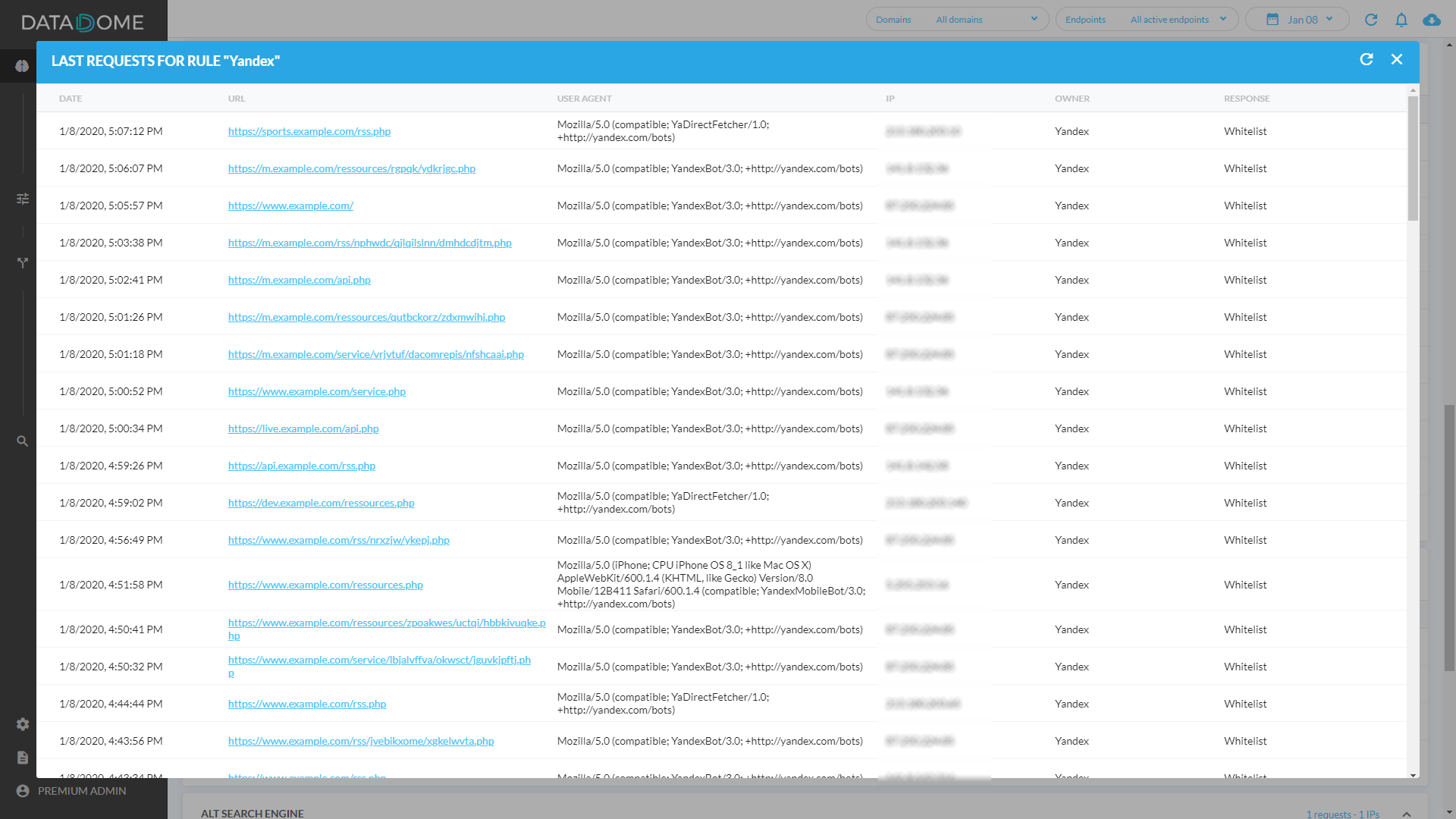Open the All domains dropdown

tap(987, 19)
